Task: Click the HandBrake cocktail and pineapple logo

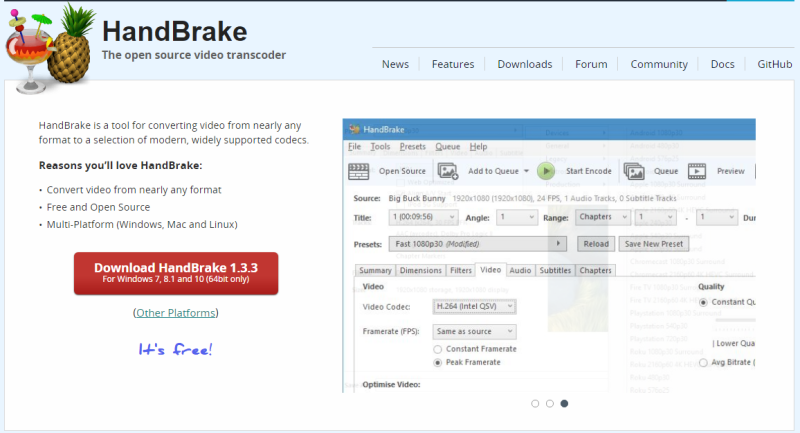Action: [50, 48]
